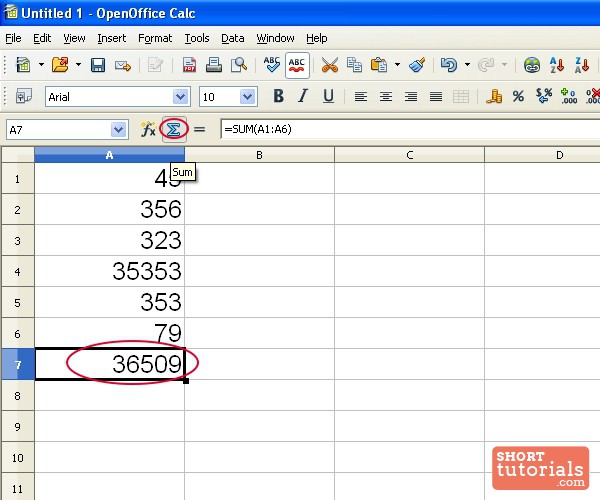Image resolution: width=600 pixels, height=500 pixels.
Task: Click the Sum sigma button
Action: coord(174,129)
